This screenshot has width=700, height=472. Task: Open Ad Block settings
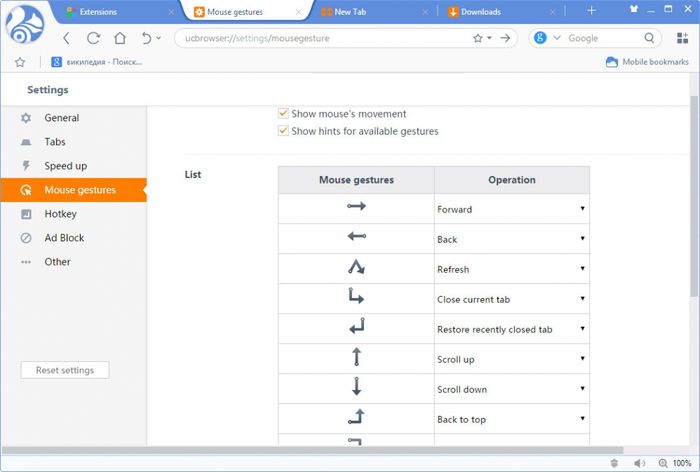[x=74, y=238]
